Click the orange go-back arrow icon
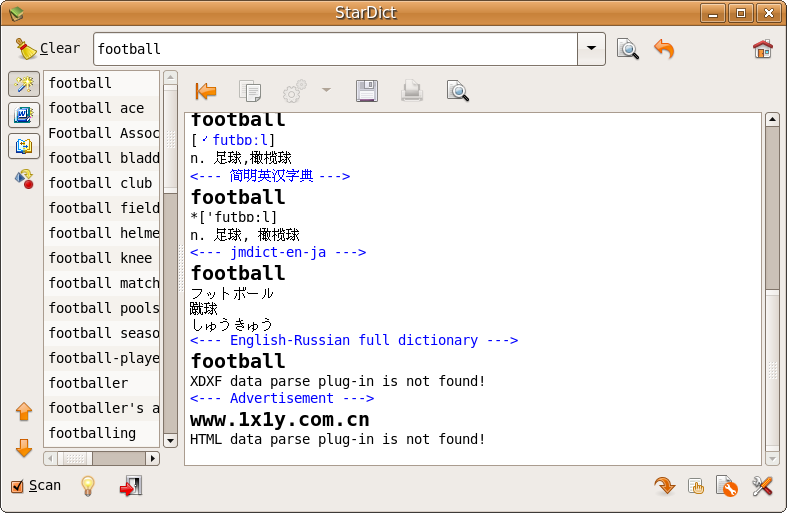This screenshot has height=513, width=787. [665, 49]
